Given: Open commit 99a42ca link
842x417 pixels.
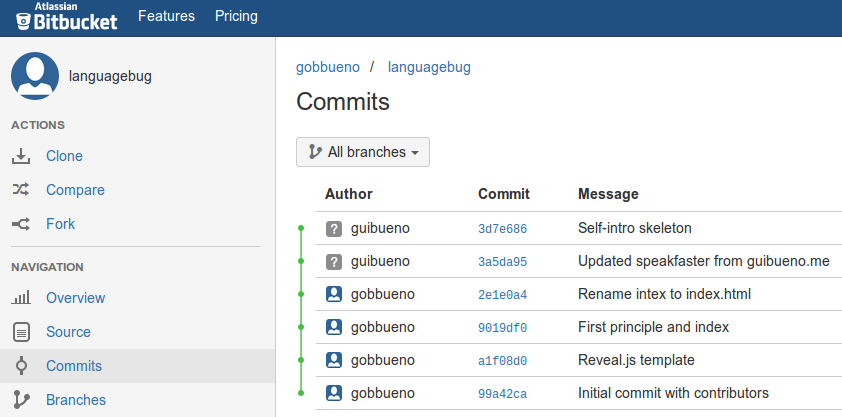Looking at the screenshot, I should [503, 394].
